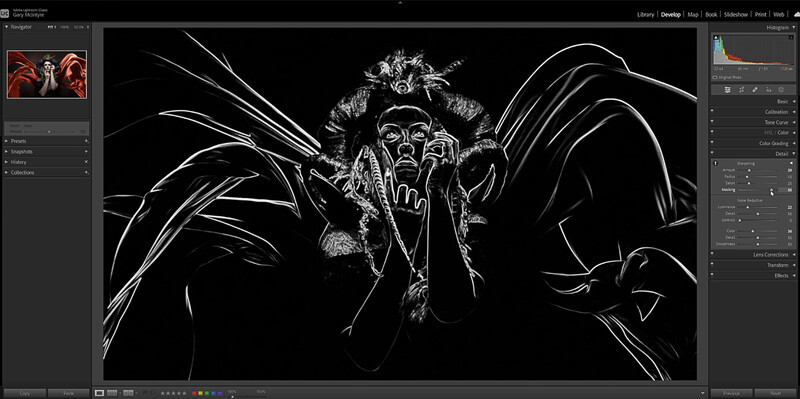Expand the Presets panel
This screenshot has width=800, height=399.
click(6, 141)
